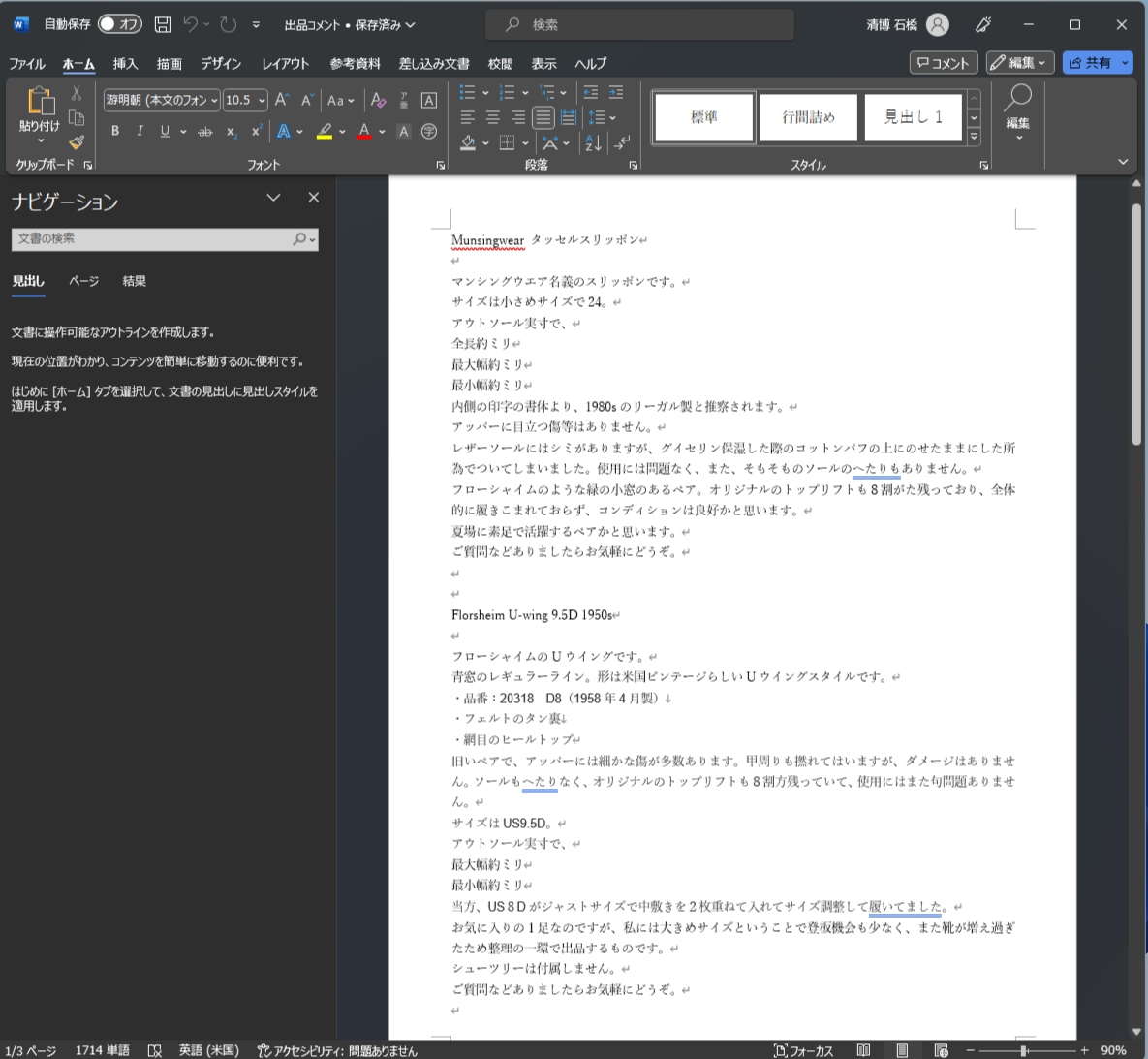Image resolution: width=1148 pixels, height=1059 pixels.
Task: Click the distributed alignment icon
Action: tap(568, 117)
